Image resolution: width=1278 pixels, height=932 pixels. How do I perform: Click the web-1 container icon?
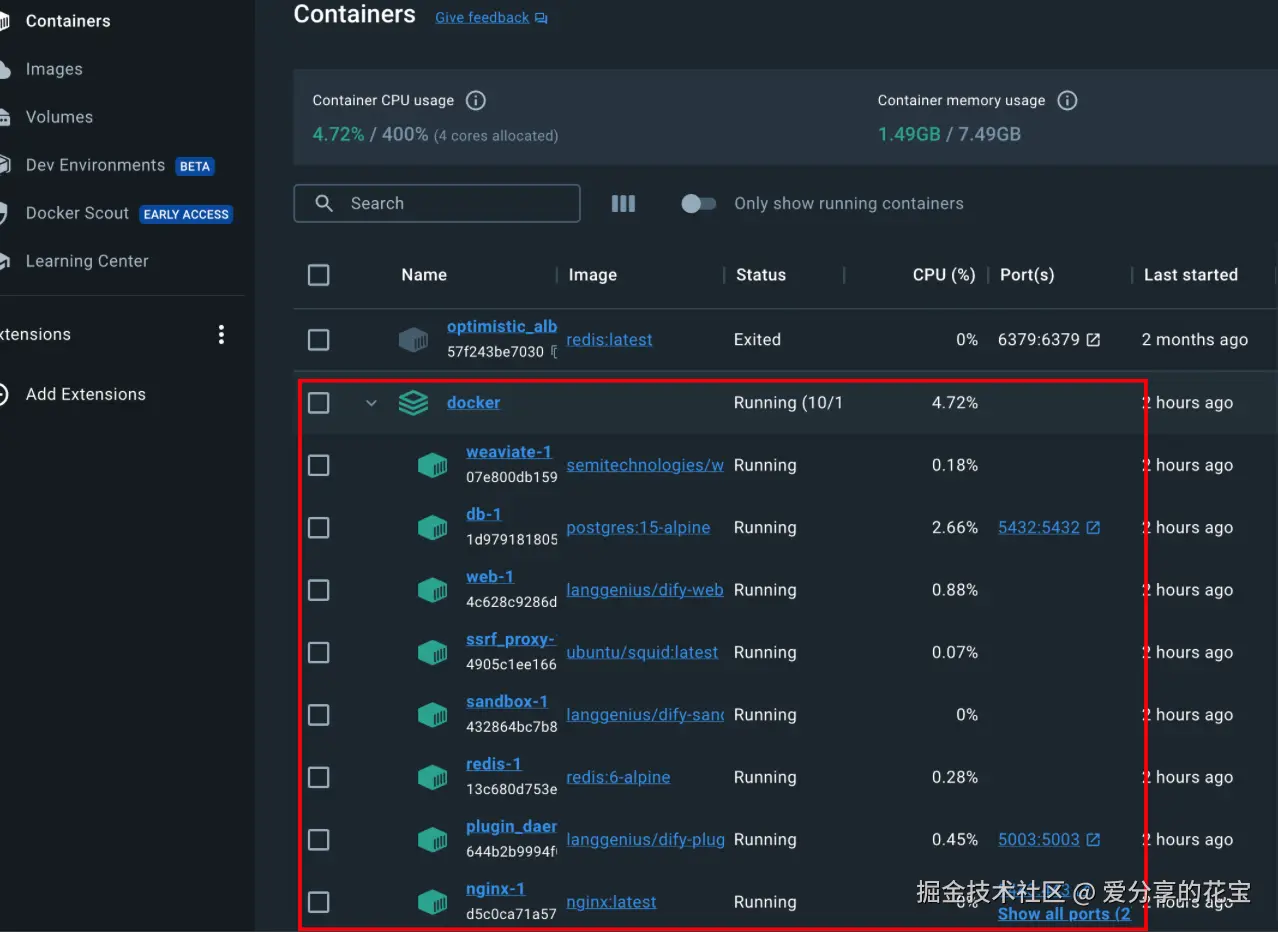pos(432,590)
